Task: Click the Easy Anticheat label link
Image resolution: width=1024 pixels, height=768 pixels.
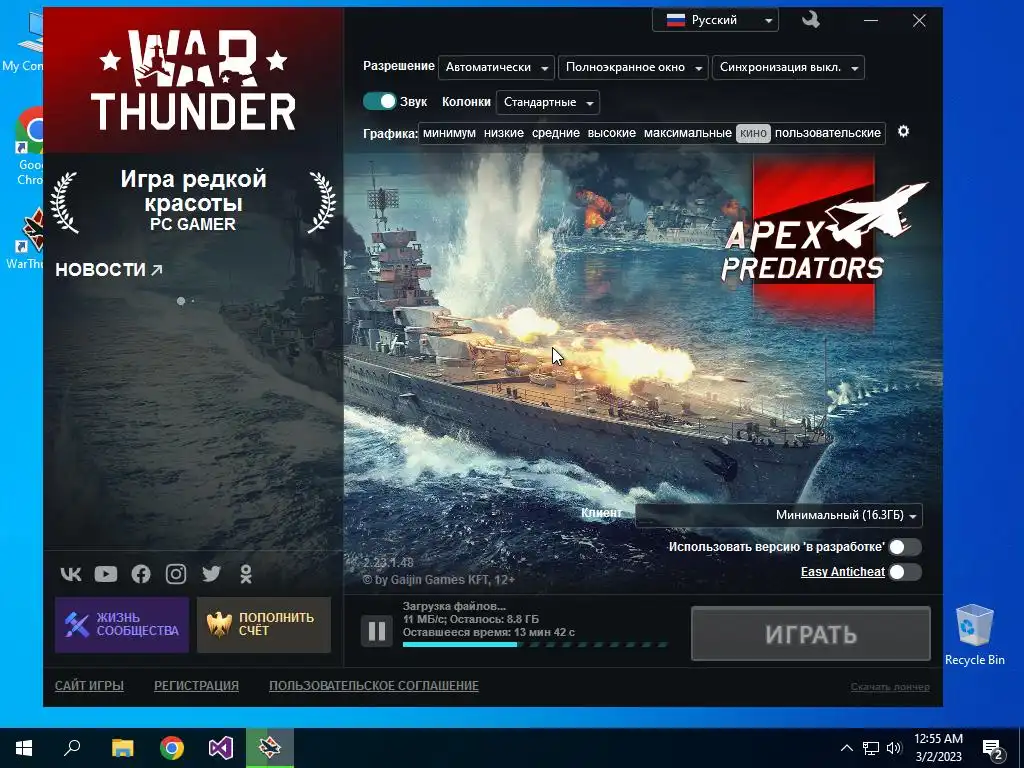Action: click(842, 572)
